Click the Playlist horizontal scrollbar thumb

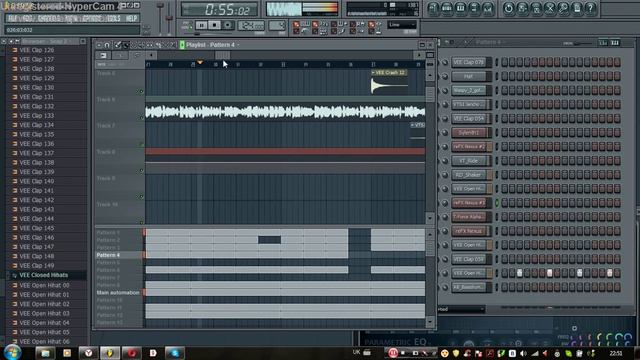click(222, 55)
